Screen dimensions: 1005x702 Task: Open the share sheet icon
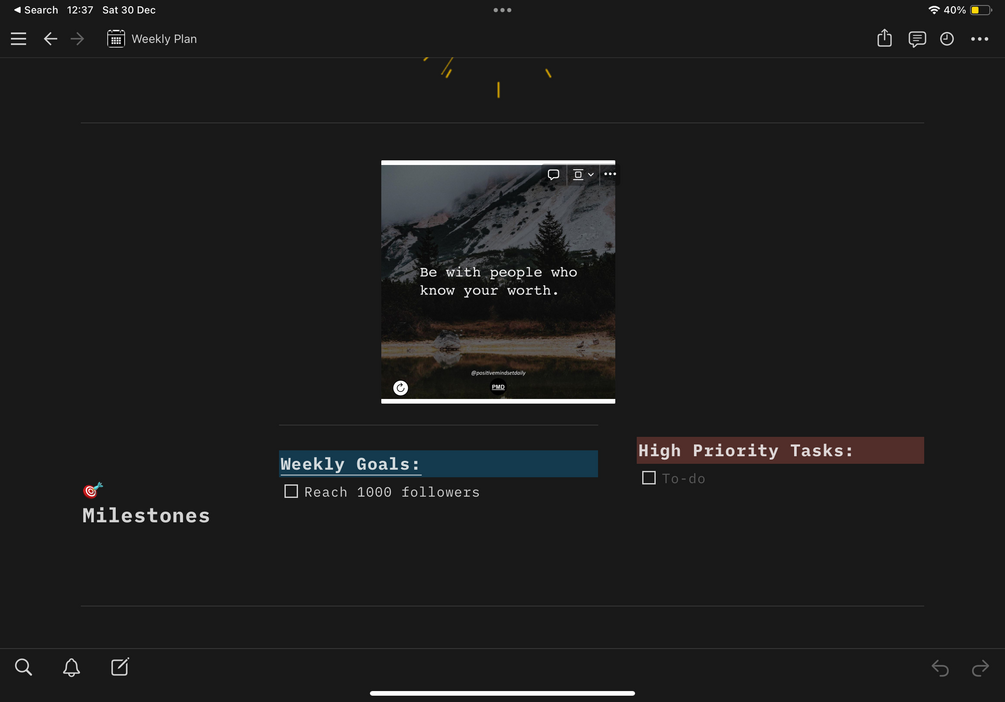coord(885,38)
